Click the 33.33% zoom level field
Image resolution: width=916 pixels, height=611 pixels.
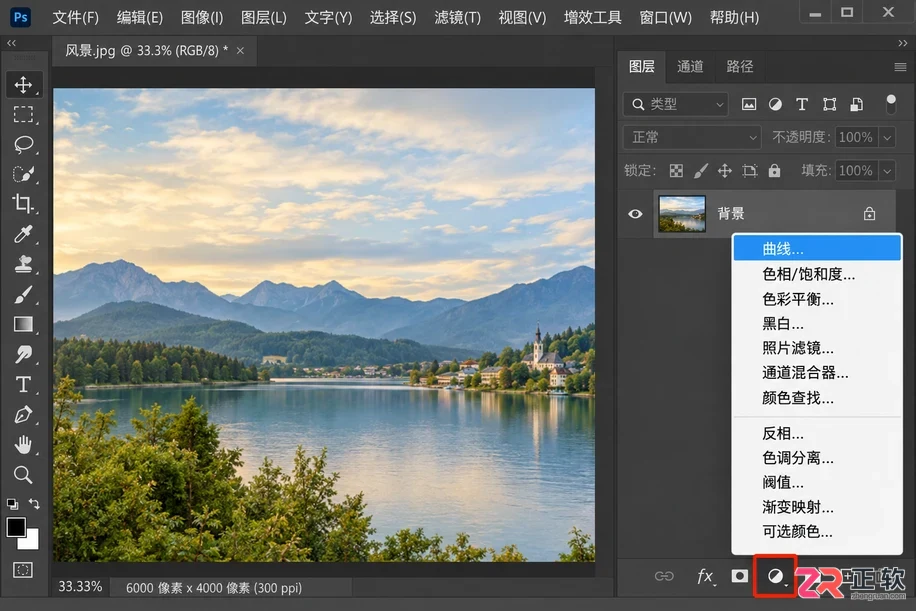point(81,587)
